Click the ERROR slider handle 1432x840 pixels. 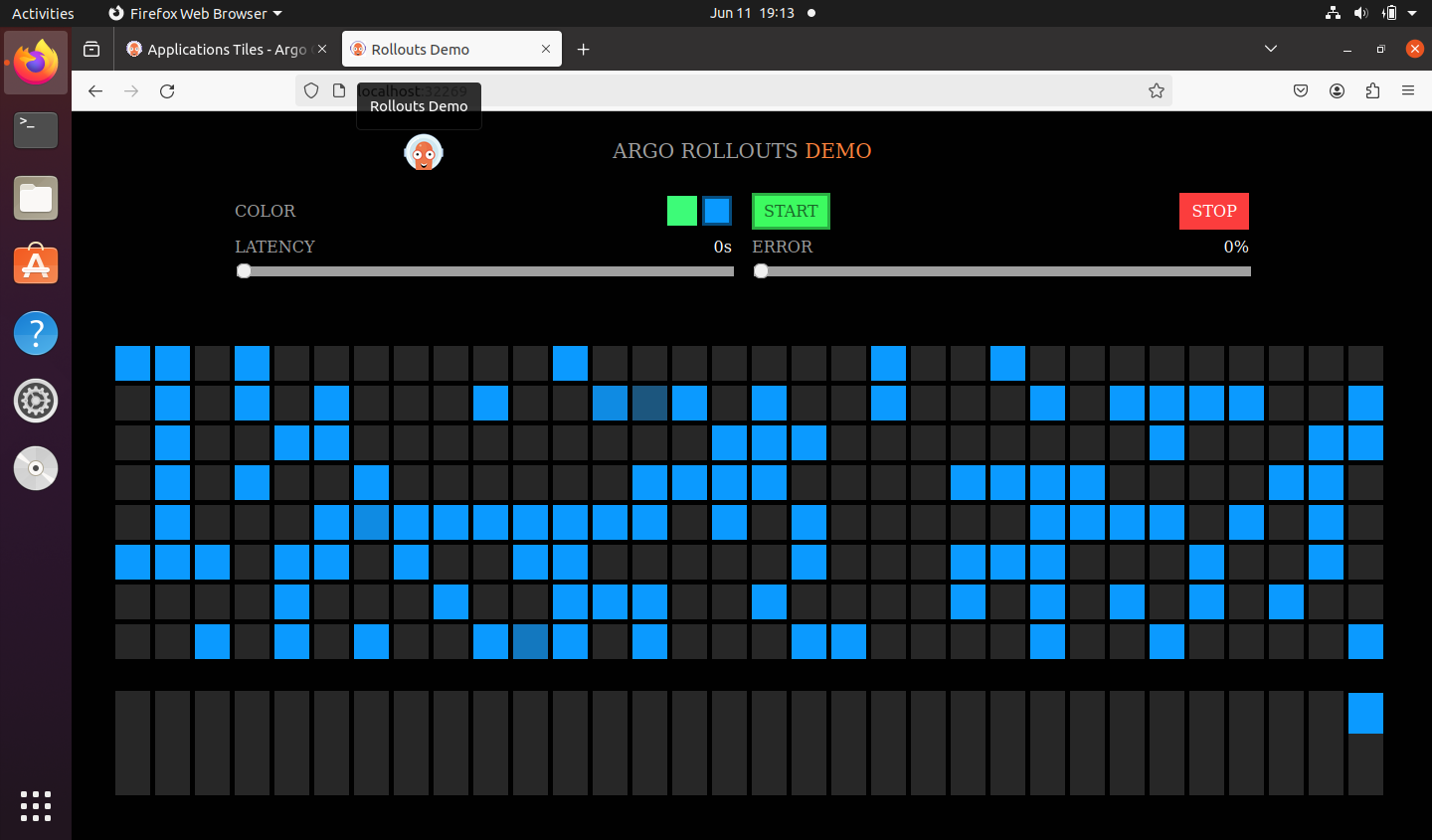761,271
